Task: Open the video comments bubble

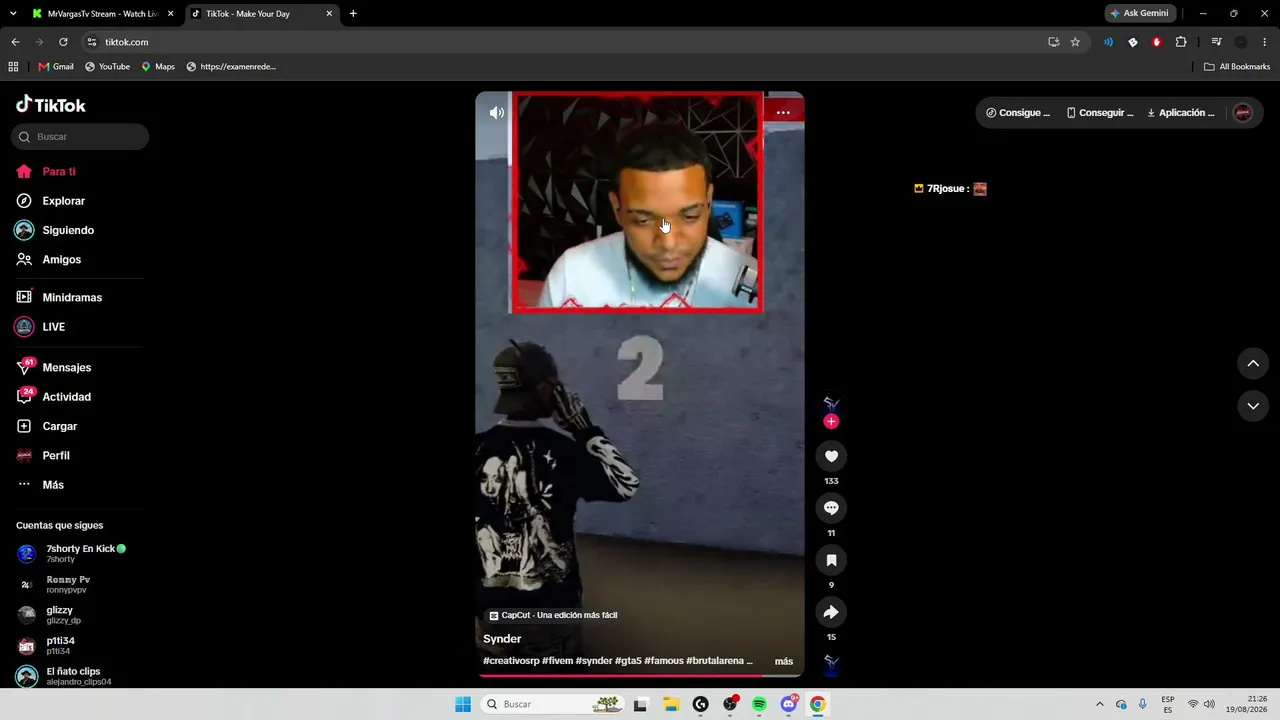Action: [831, 508]
